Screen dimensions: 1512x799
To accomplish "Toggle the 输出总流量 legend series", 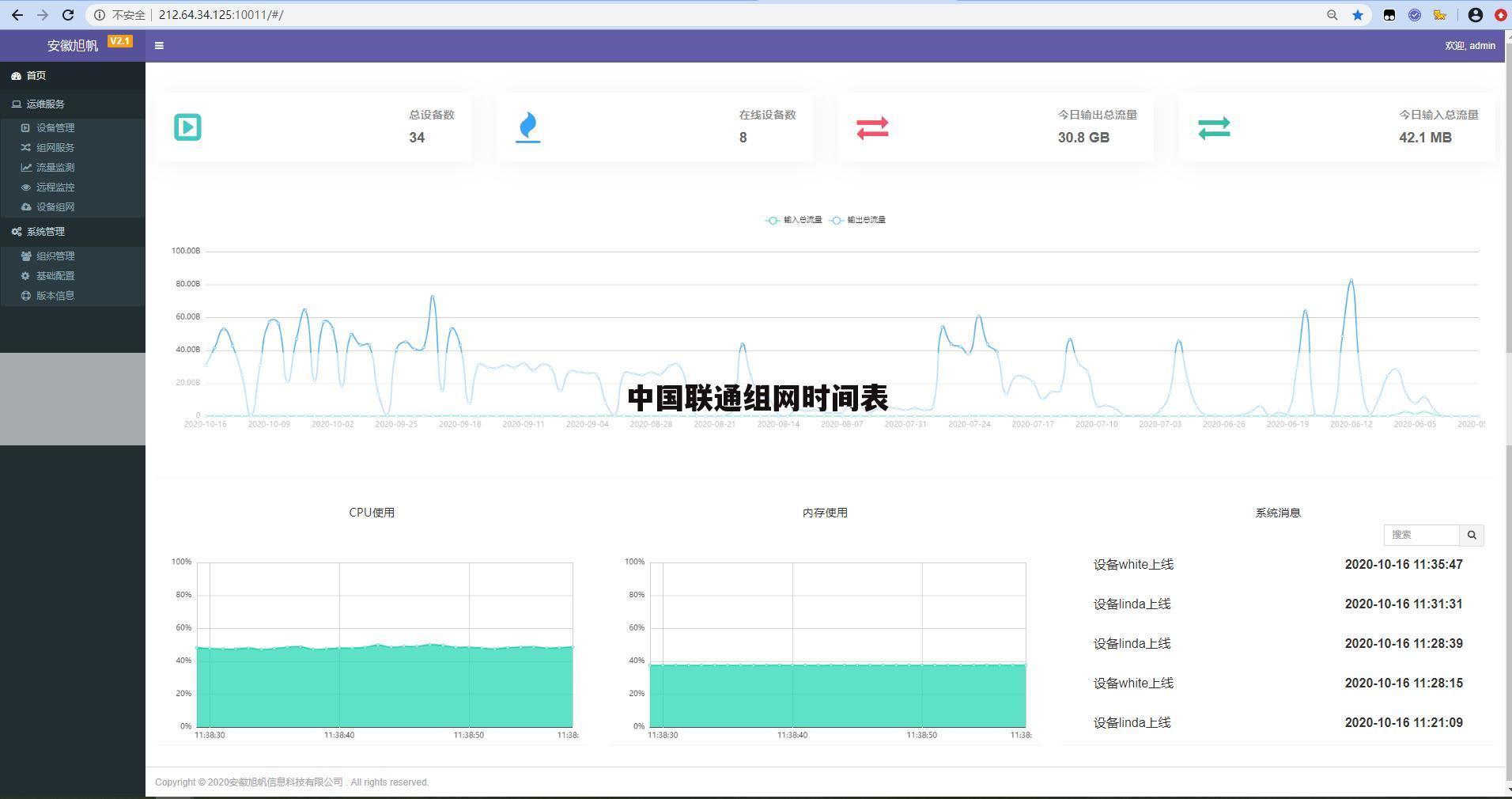I will (857, 220).
